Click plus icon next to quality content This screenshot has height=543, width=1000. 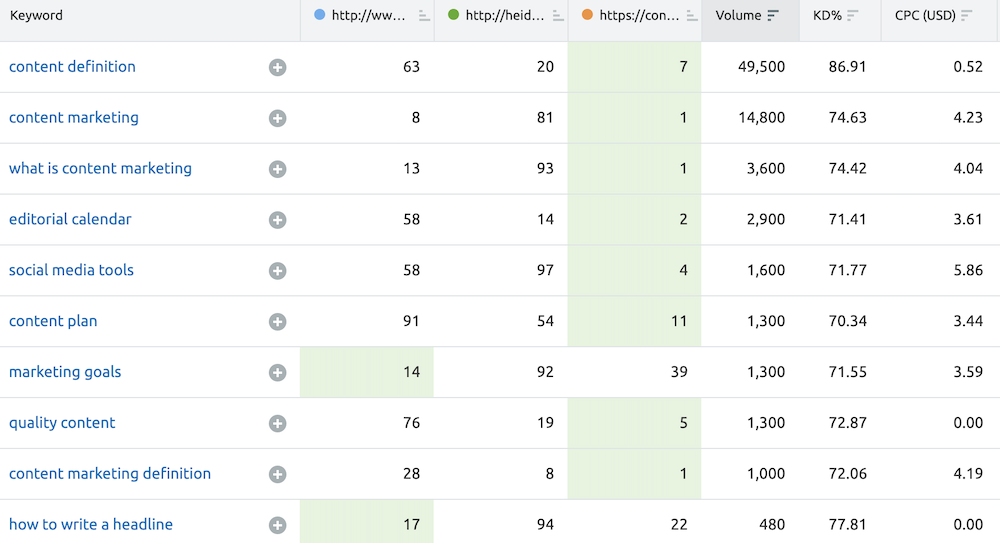pyautogui.click(x=277, y=423)
